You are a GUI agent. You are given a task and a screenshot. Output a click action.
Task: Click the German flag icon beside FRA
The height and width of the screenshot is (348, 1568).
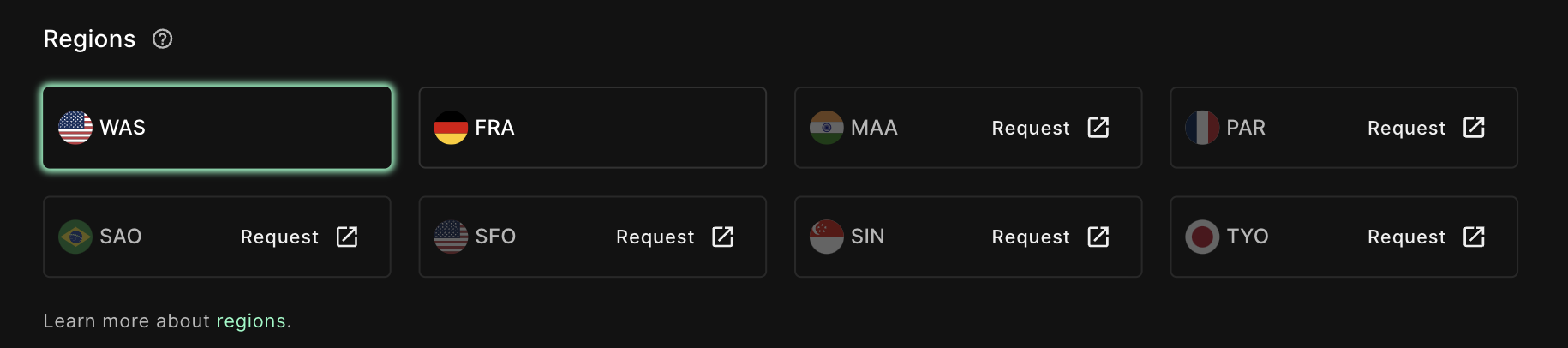tap(451, 128)
